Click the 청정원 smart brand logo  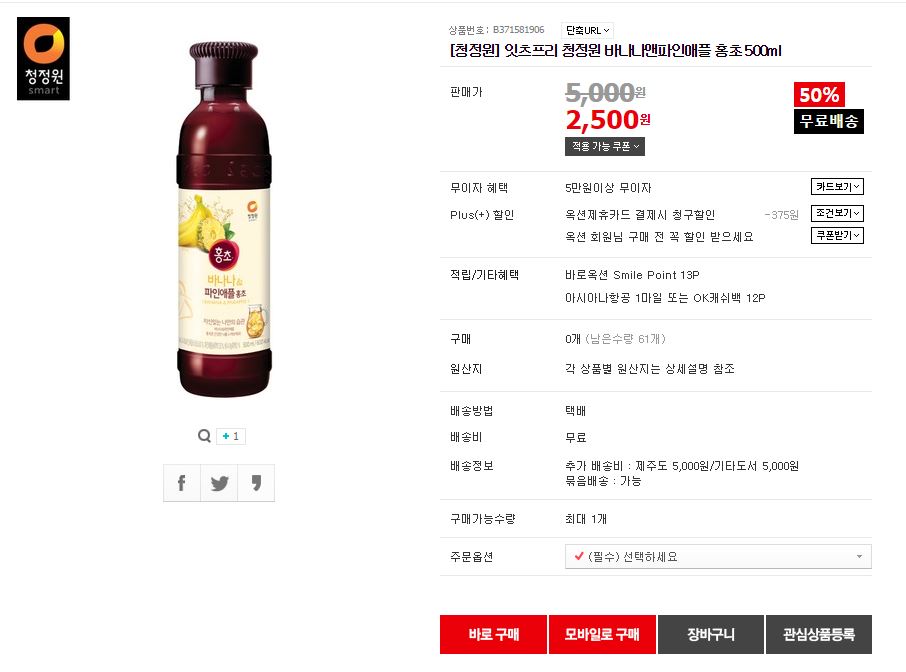click(43, 58)
